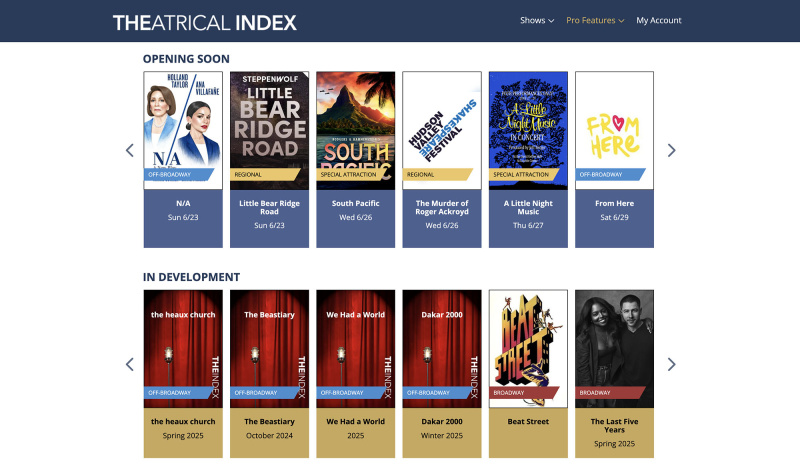Click We Had a World title below poster
Screen dimensions: 800x471
356,422
